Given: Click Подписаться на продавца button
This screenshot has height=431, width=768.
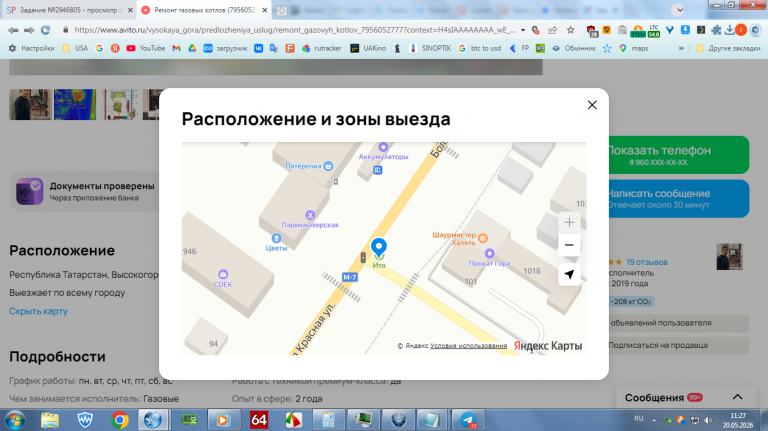Looking at the screenshot, I should point(679,345).
